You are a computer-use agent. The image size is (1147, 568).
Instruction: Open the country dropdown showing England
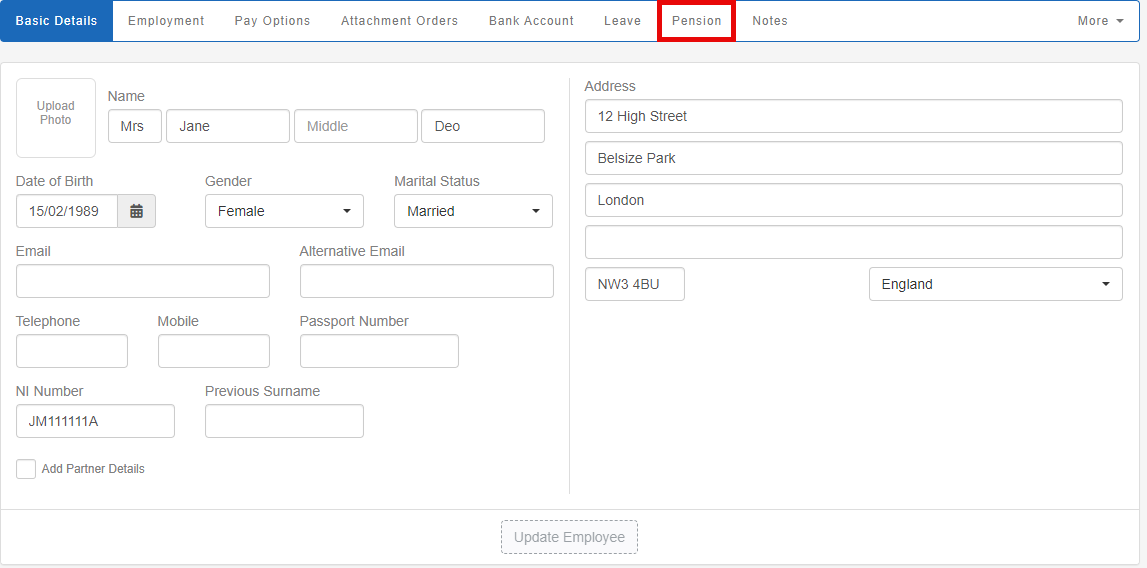tap(996, 284)
